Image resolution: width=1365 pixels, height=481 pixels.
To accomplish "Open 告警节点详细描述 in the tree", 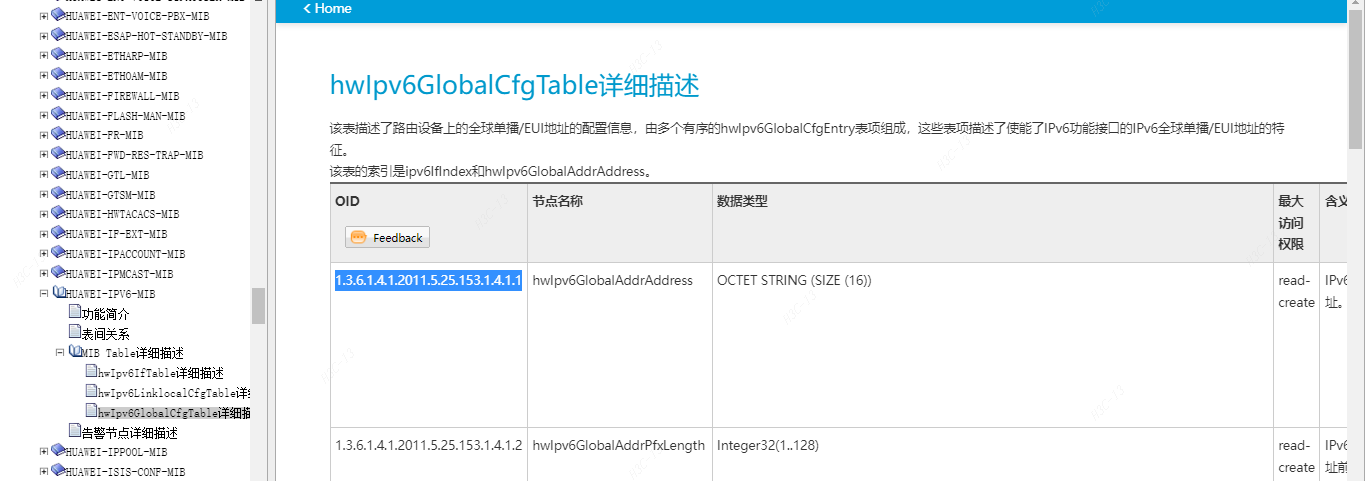I will [x=129, y=433].
